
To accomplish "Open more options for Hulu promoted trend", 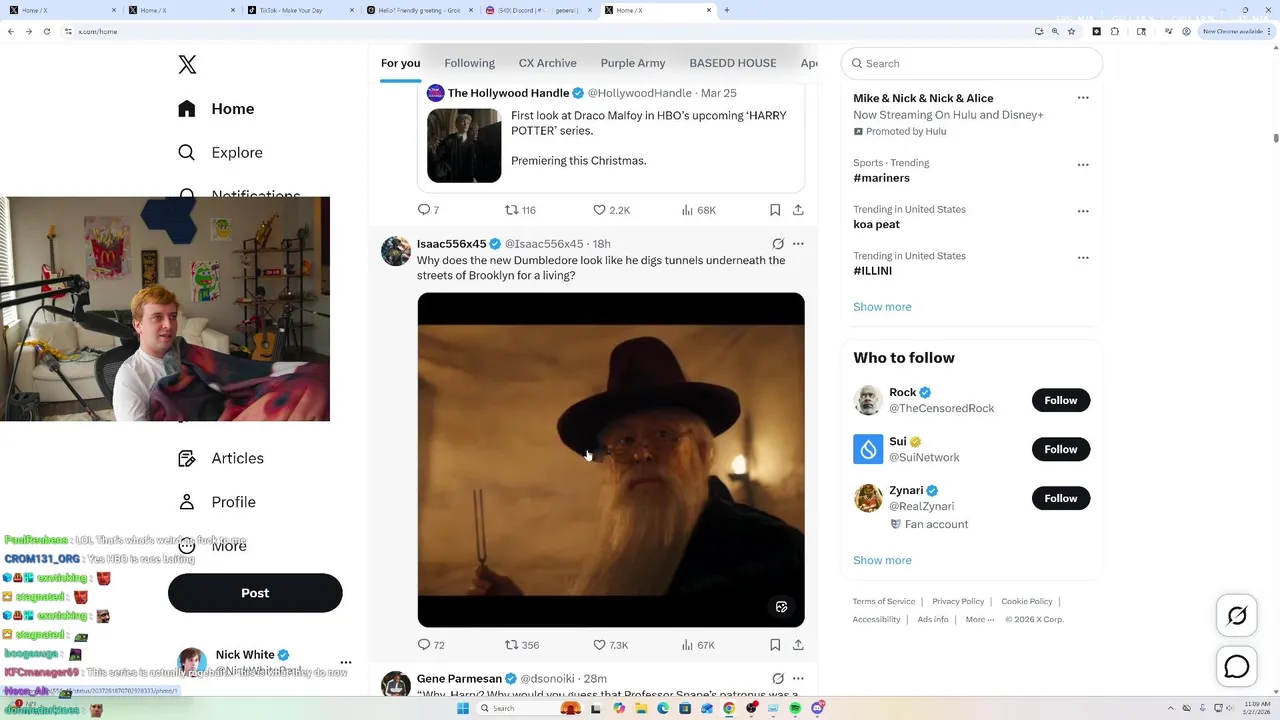I will click(1083, 98).
